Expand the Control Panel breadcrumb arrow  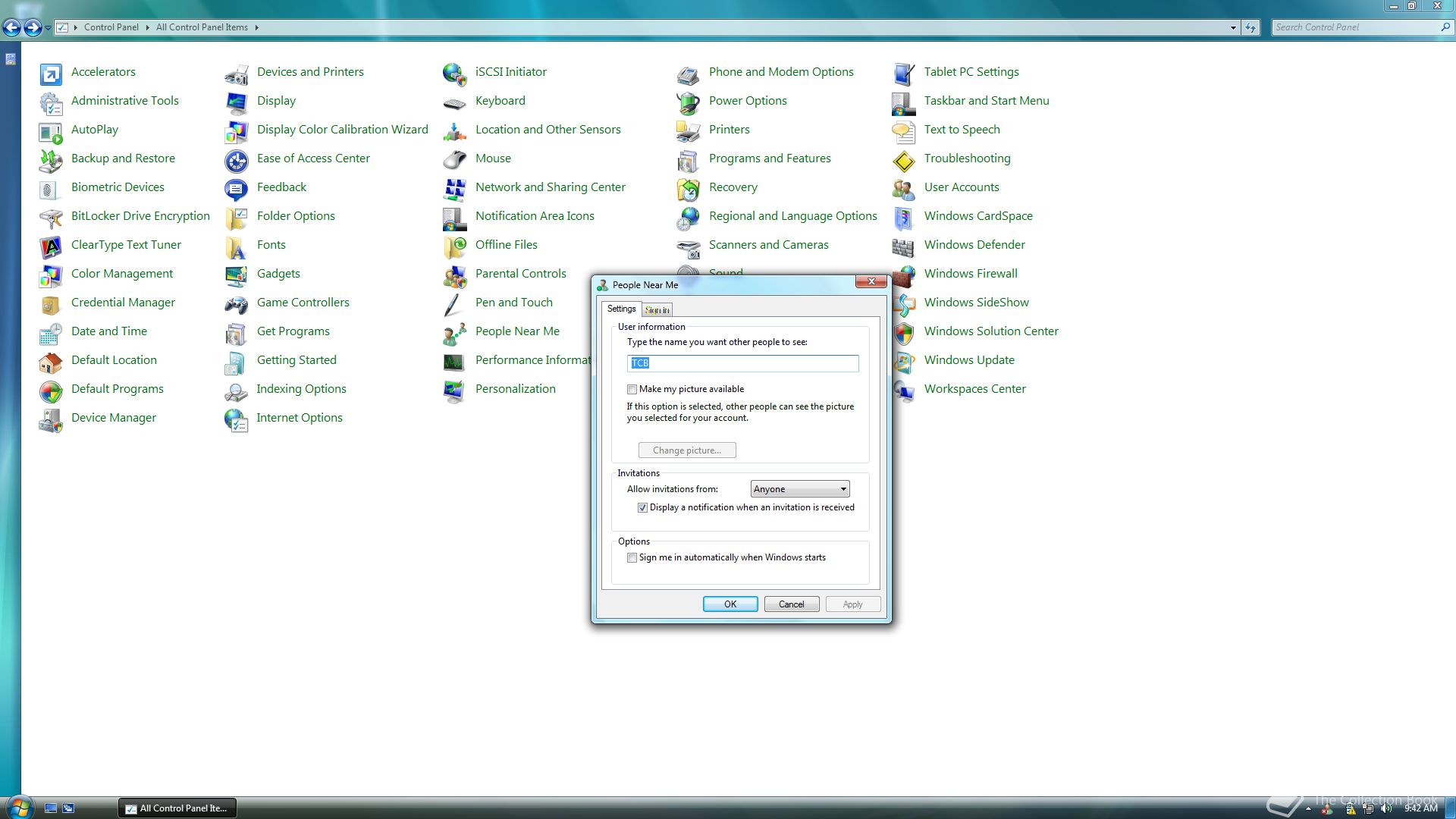147,27
